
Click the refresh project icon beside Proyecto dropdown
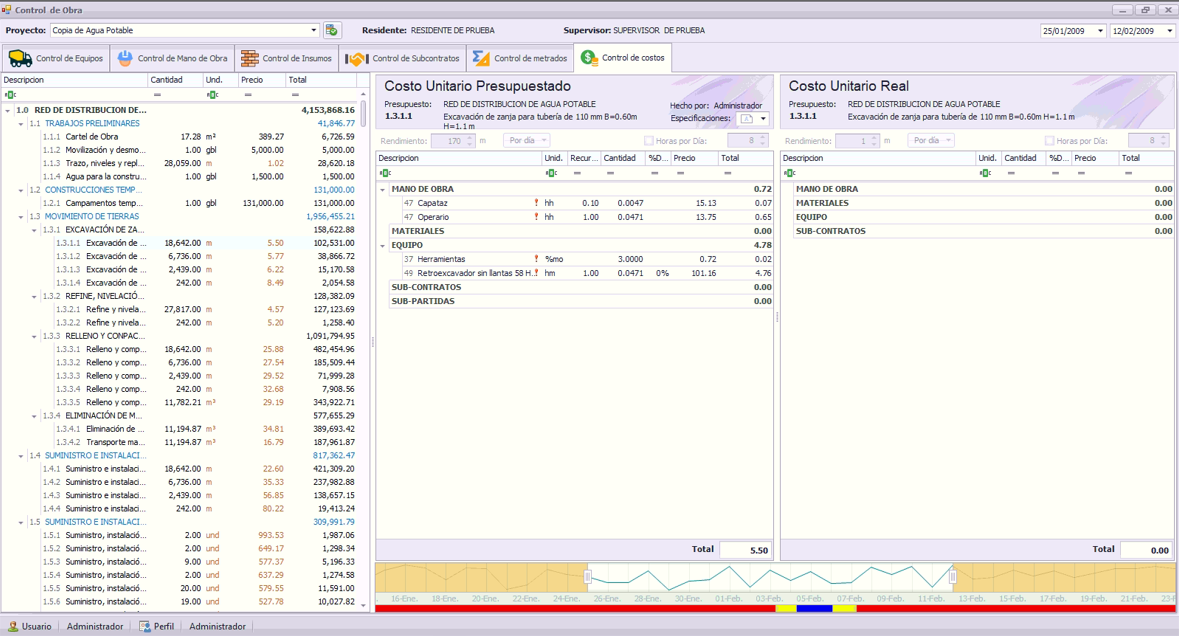[332, 31]
